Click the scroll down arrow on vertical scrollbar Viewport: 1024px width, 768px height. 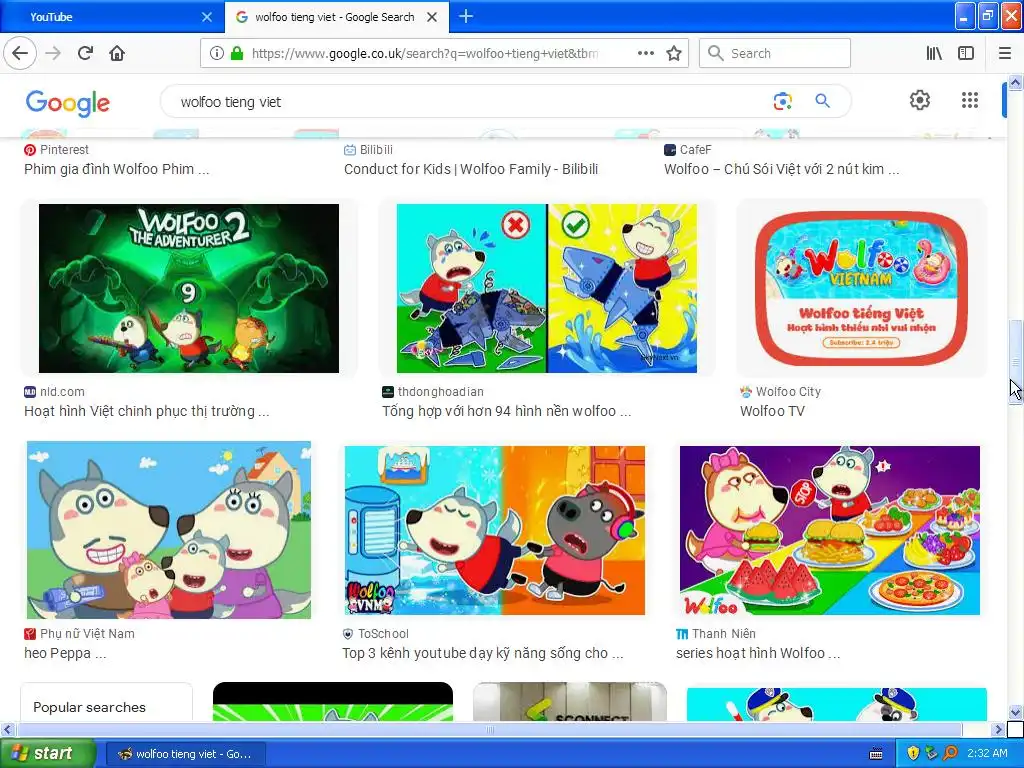(x=1015, y=712)
